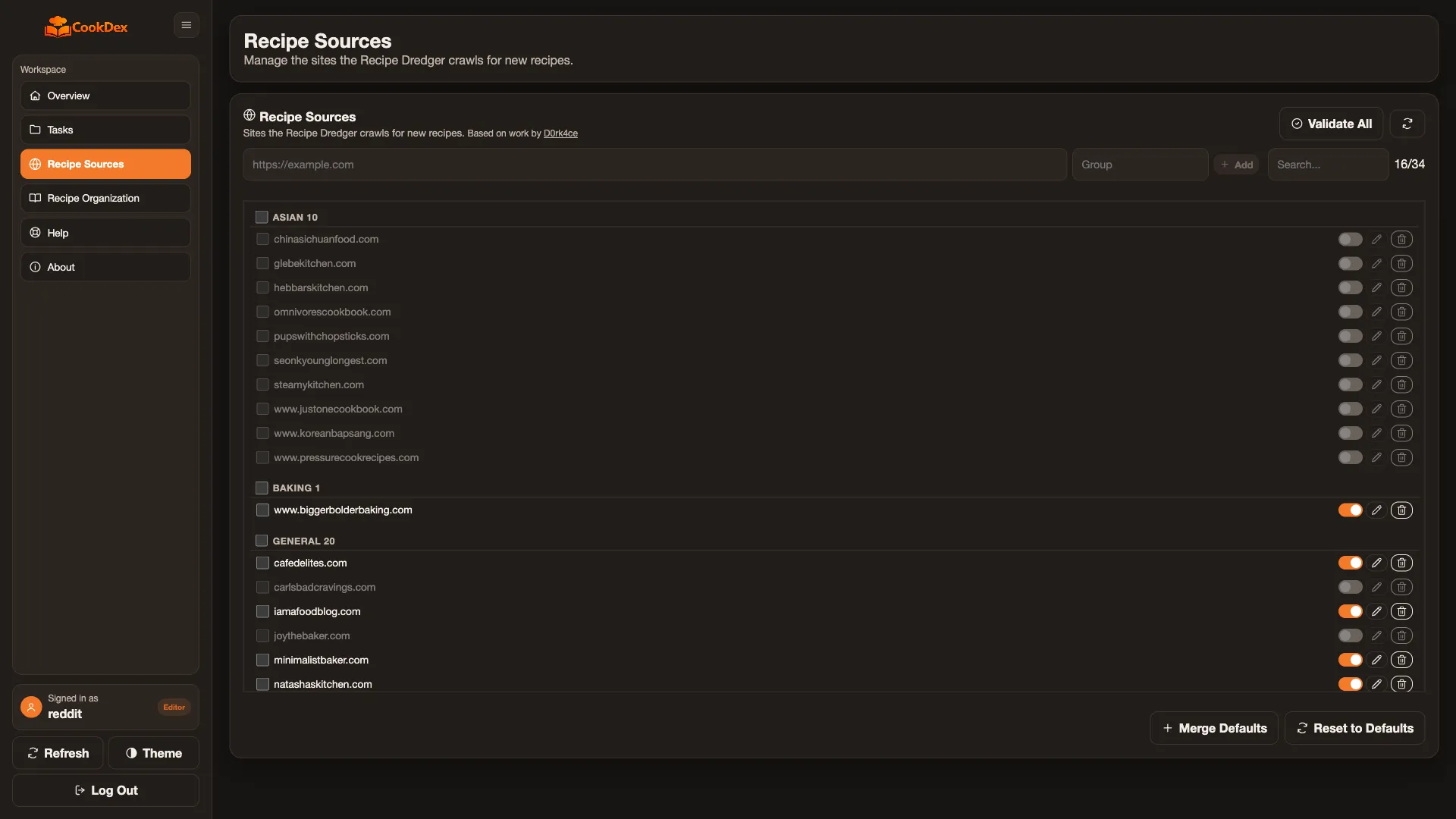Click Validate All button
This screenshot has width=1456, height=819.
click(1331, 124)
